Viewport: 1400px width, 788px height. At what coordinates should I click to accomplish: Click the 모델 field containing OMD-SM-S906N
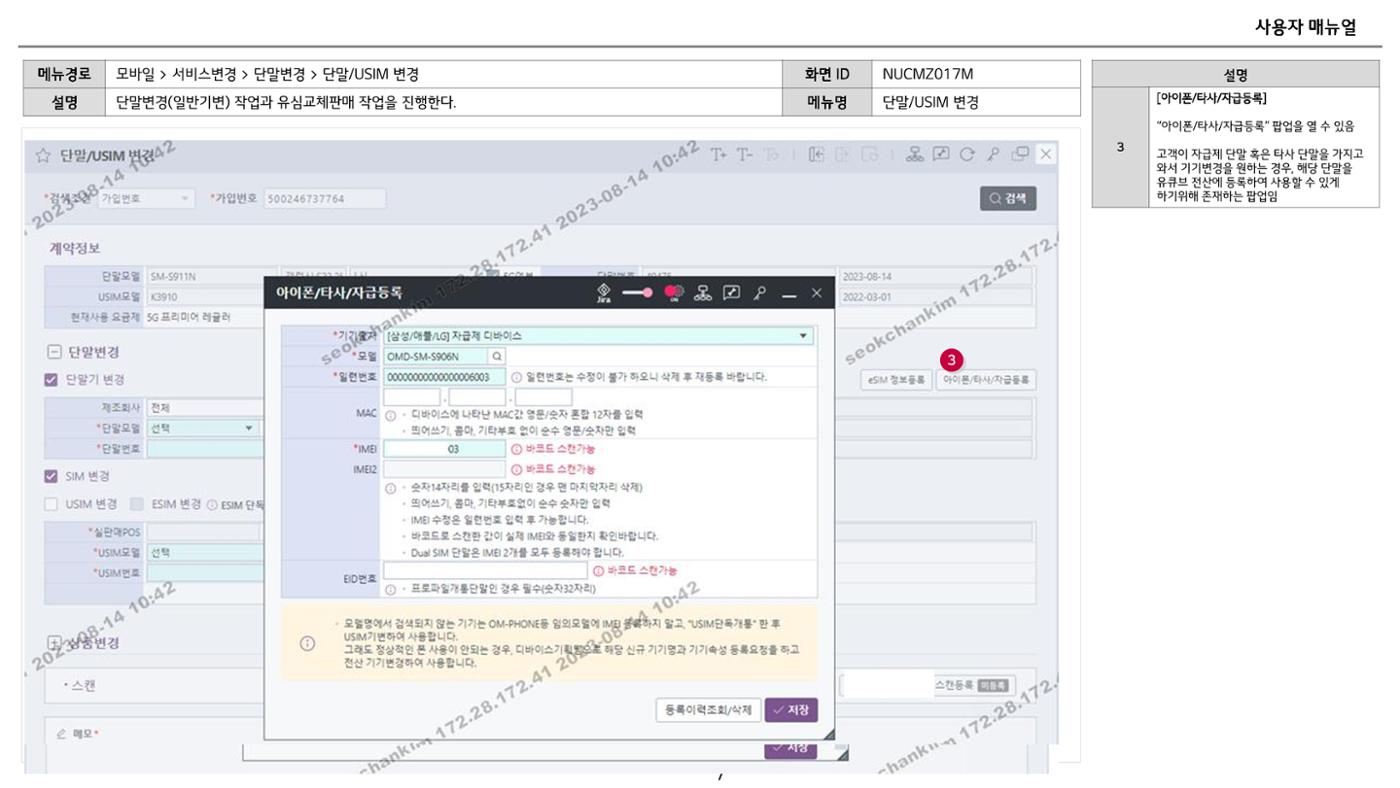pyautogui.click(x=435, y=356)
